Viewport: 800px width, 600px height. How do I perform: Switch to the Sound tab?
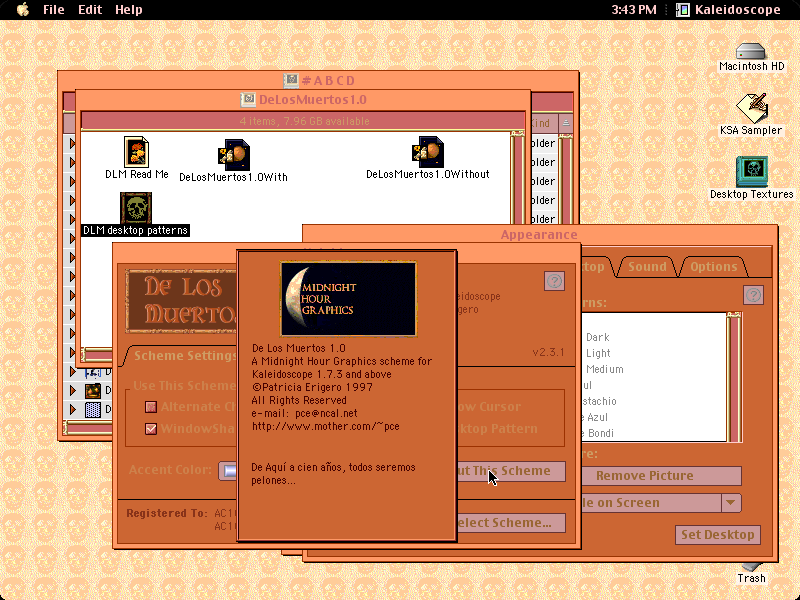pos(647,266)
